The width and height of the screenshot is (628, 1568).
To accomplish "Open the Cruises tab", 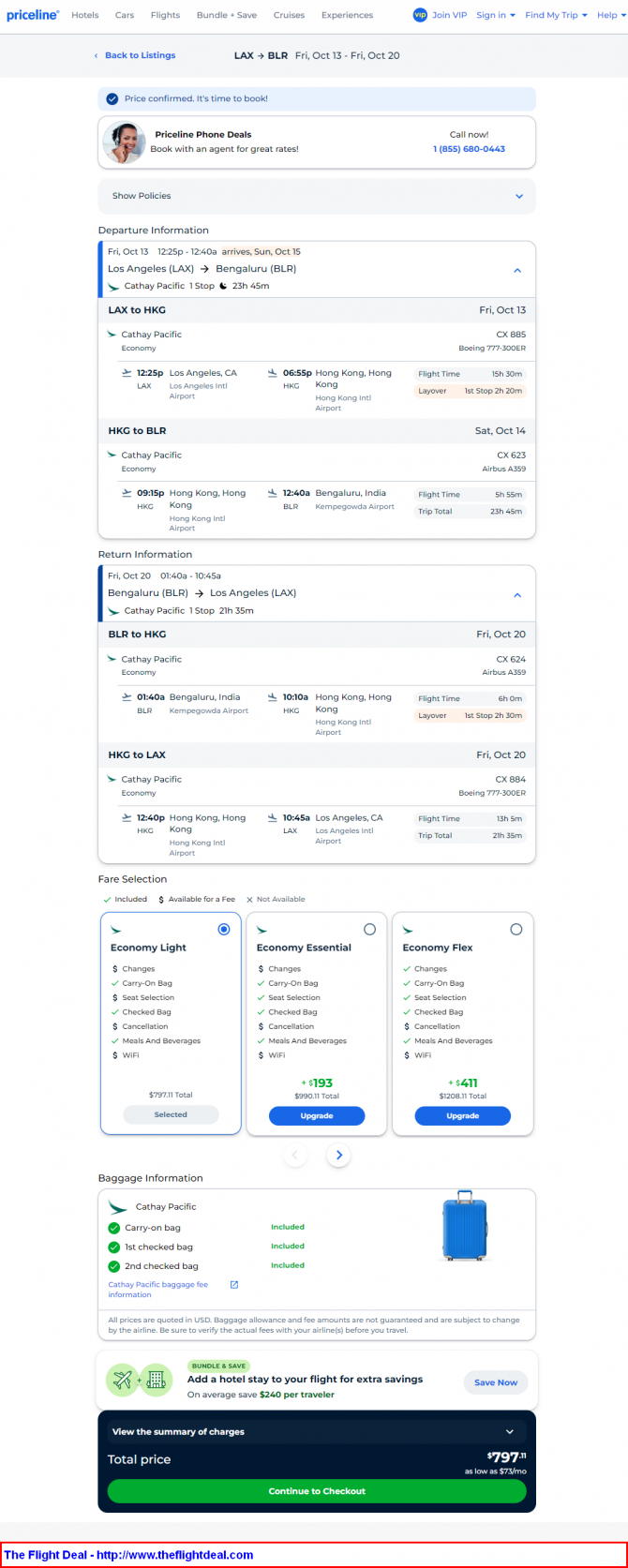I will 289,15.
